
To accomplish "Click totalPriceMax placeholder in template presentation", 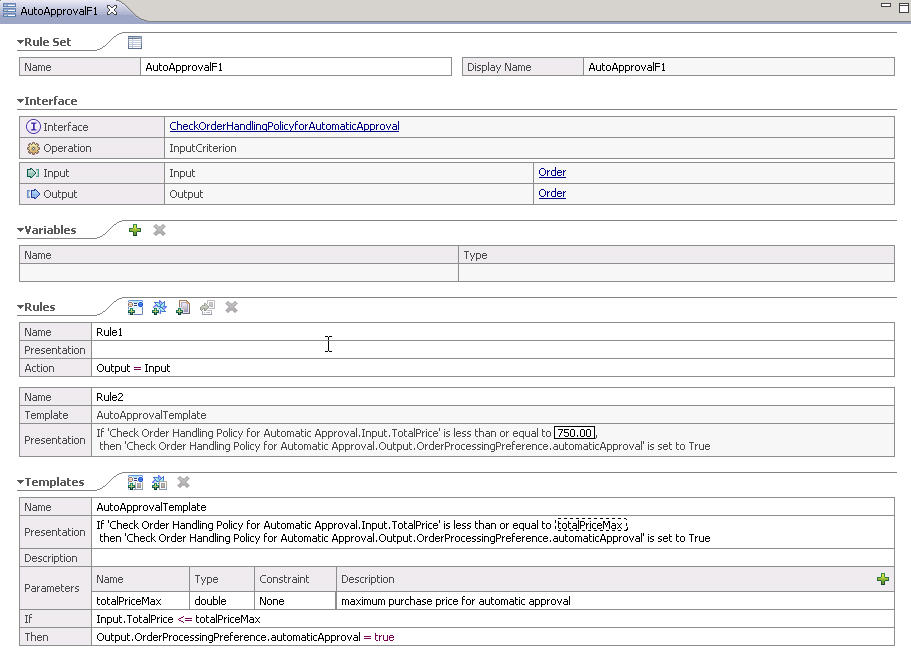I will (590, 525).
